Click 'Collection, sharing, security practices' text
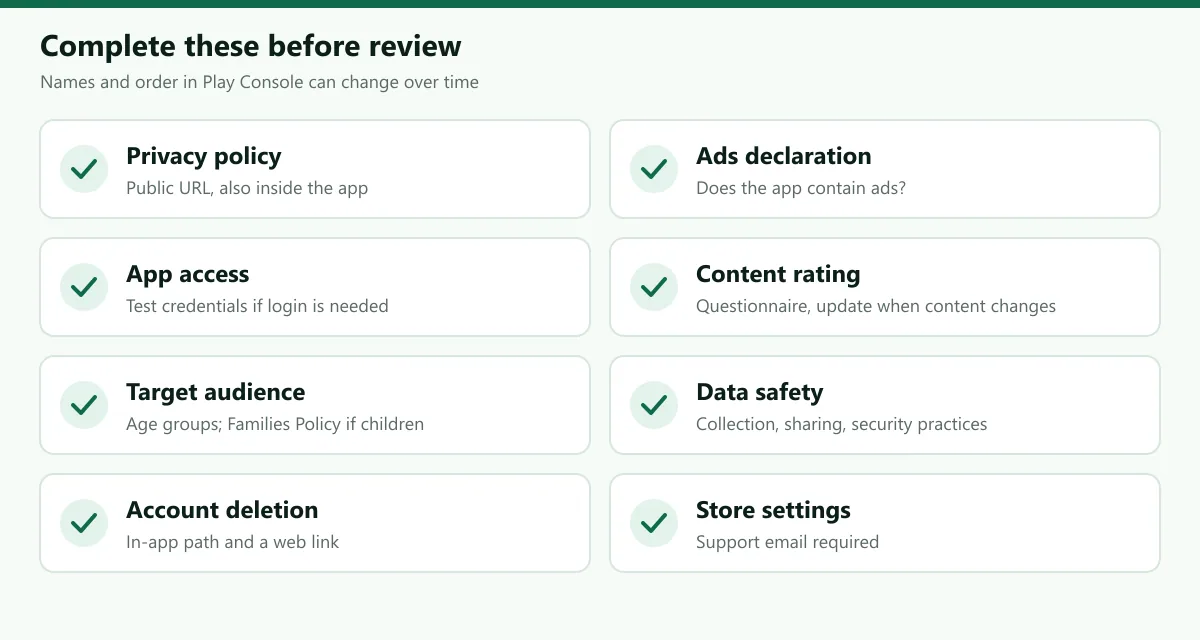This screenshot has height=640, width=1200. [842, 424]
